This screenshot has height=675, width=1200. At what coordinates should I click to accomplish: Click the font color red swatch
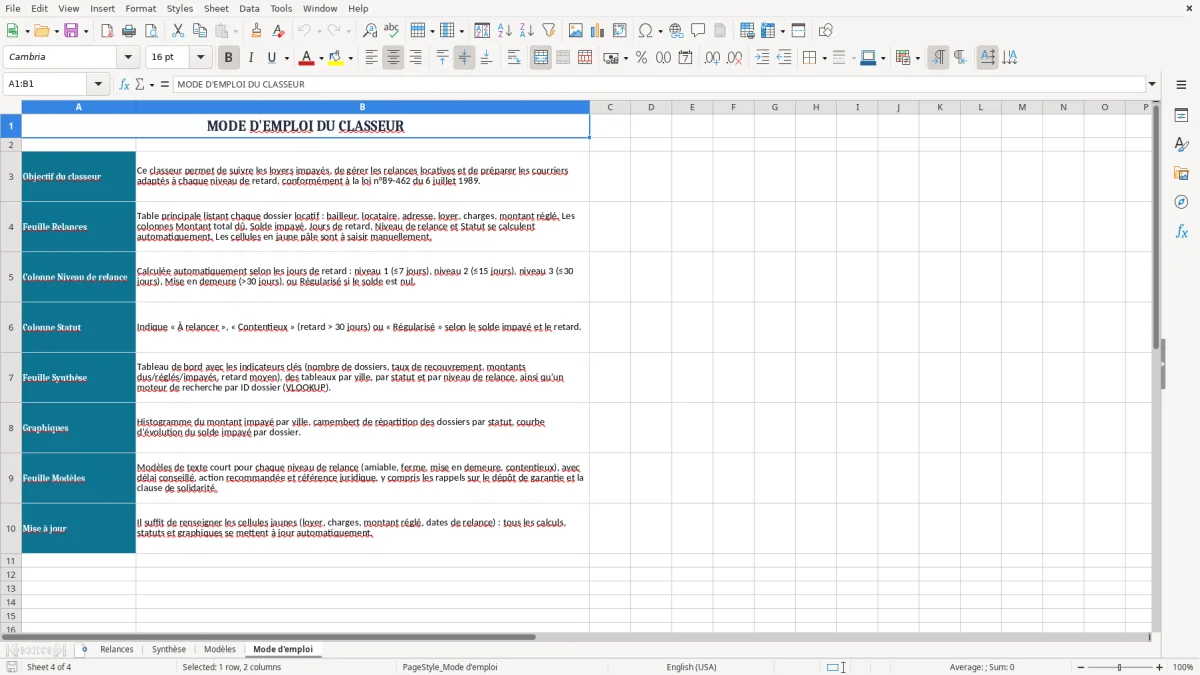(305, 58)
